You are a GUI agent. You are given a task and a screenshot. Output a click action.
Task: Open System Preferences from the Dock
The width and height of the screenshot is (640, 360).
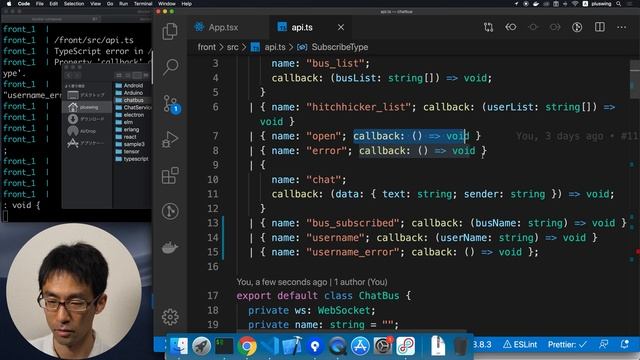383,346
